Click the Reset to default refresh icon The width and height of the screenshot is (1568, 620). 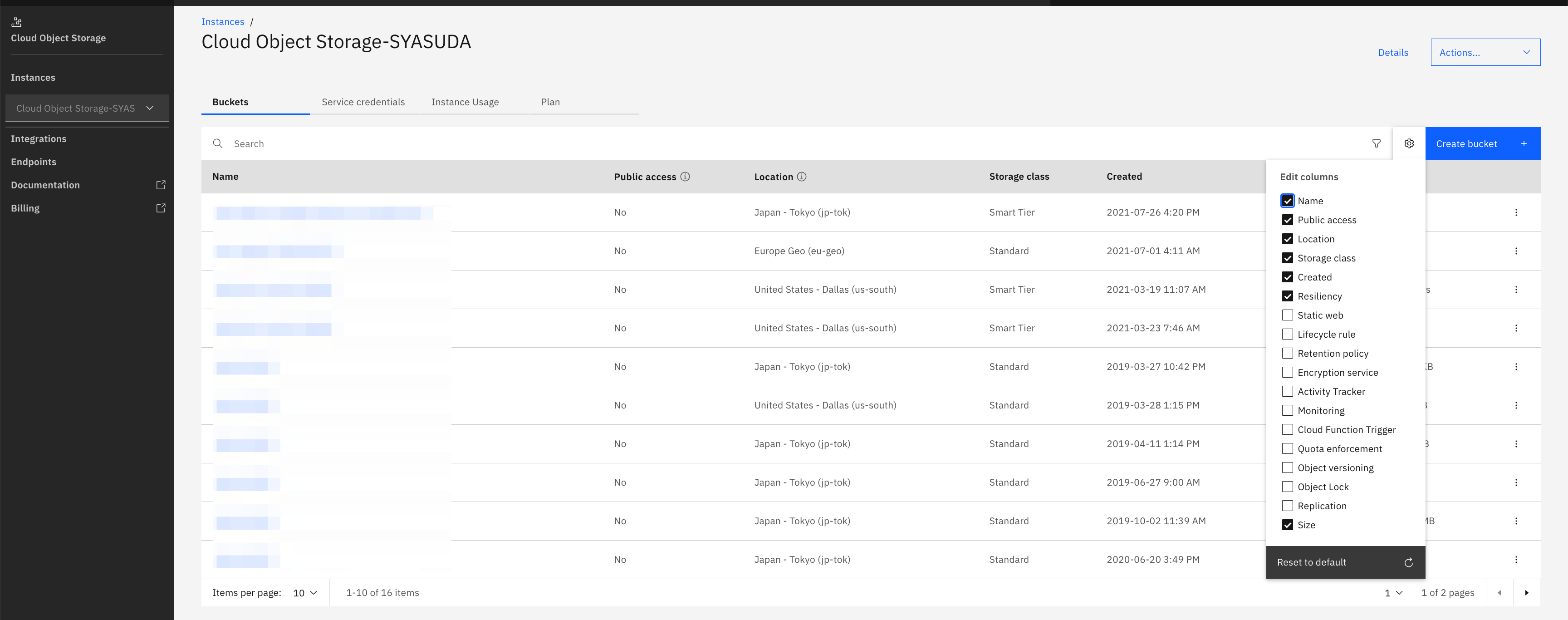tap(1408, 563)
